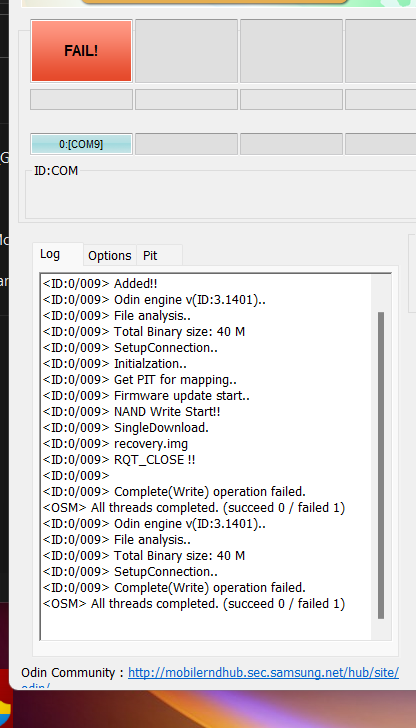
Task: Open the Options tab
Action: (x=110, y=256)
